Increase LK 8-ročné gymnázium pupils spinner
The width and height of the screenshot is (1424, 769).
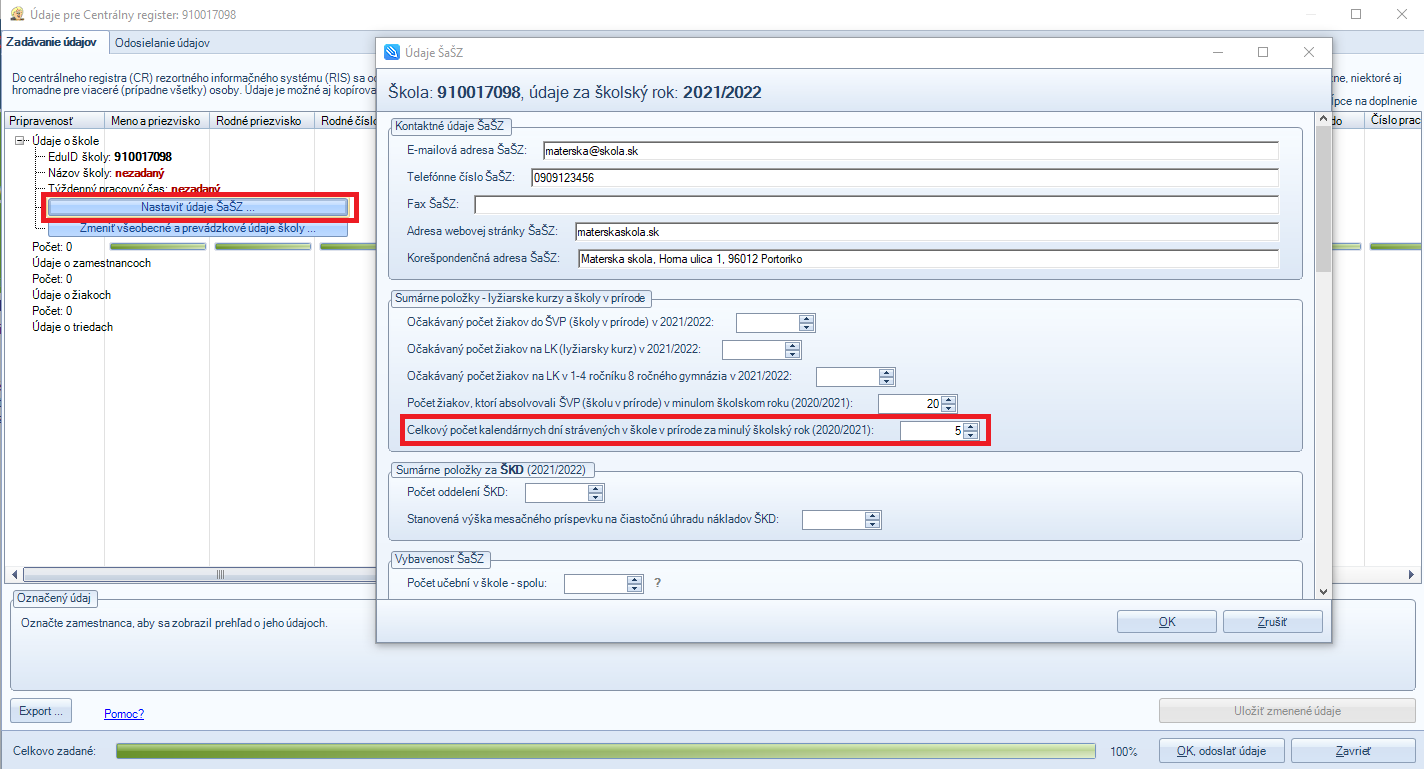click(x=886, y=373)
